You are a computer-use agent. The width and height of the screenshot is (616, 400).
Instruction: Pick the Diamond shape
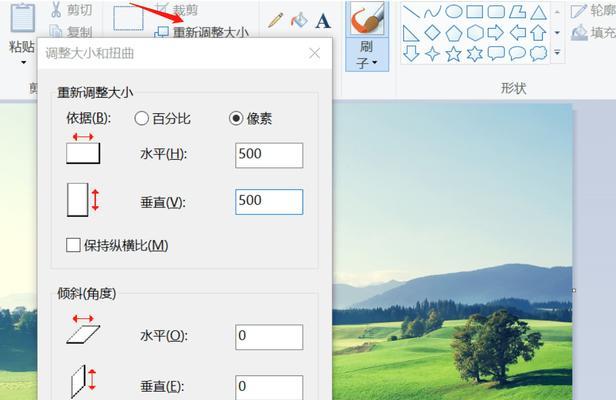point(433,33)
